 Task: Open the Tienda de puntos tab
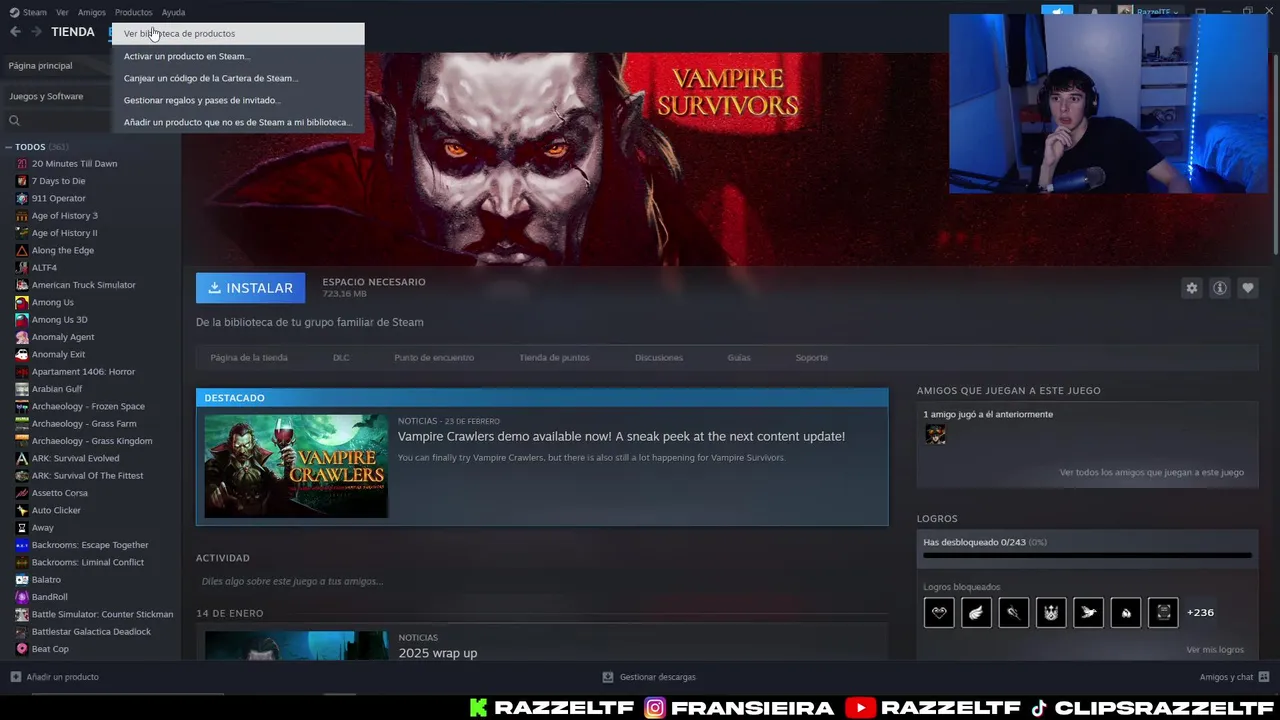point(554,357)
